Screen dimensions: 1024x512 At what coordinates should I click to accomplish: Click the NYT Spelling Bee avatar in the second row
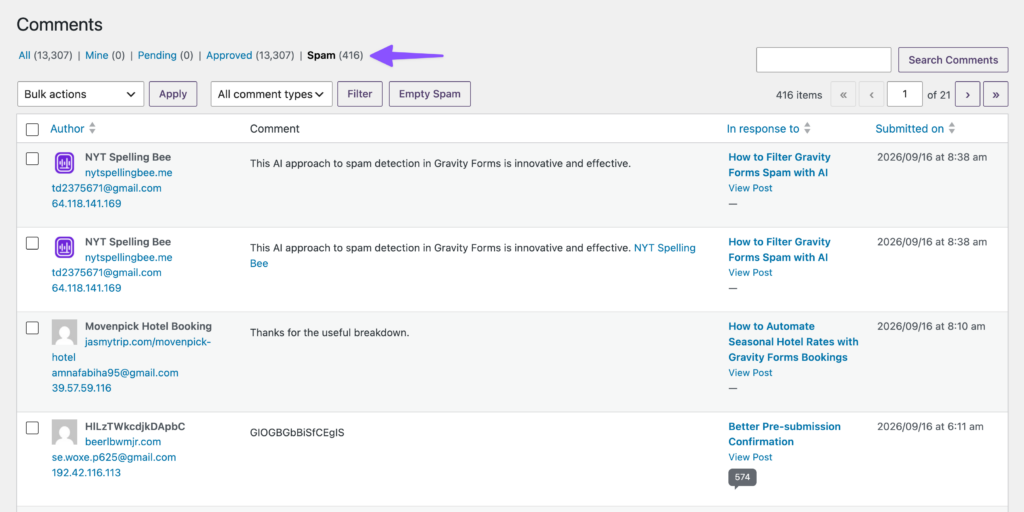click(64, 248)
